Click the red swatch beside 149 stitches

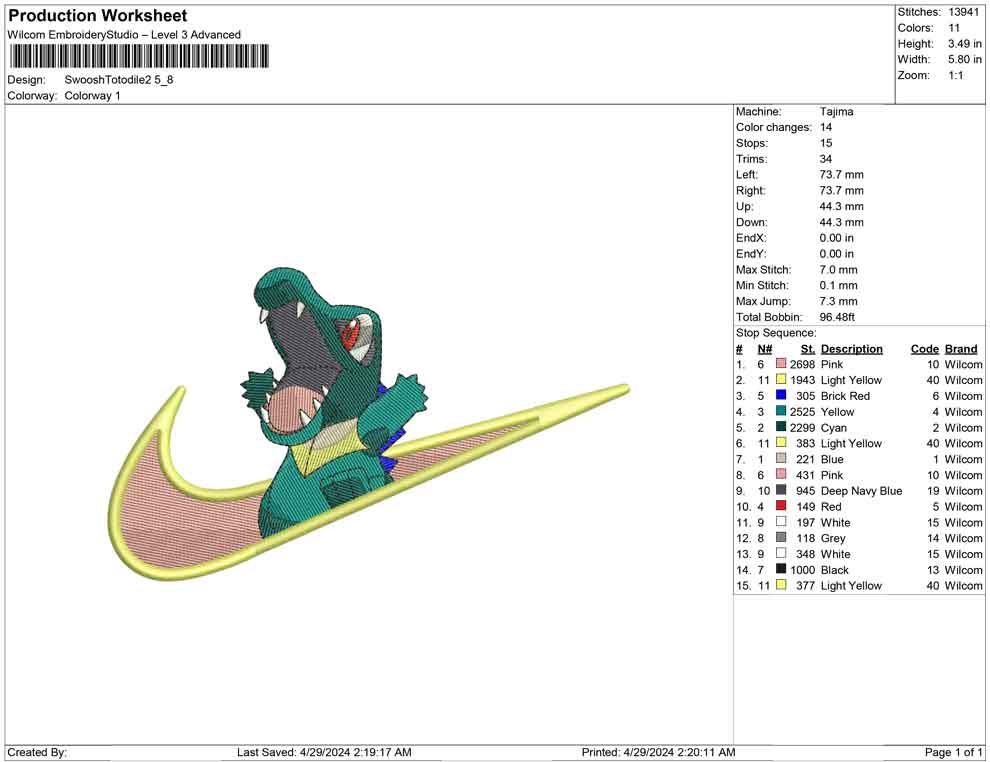click(x=781, y=506)
